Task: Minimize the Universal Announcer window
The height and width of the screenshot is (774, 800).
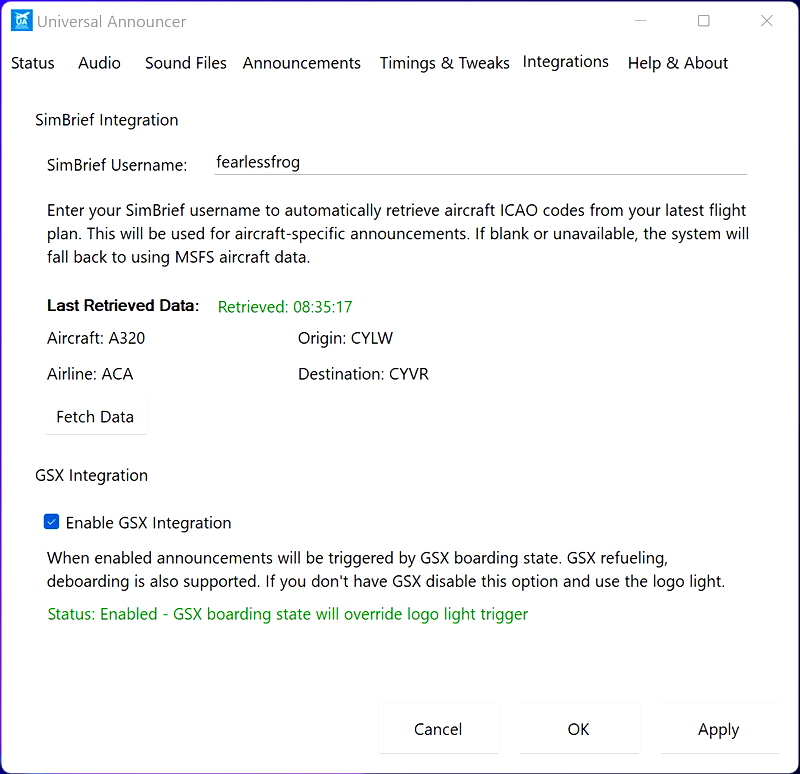Action: (x=639, y=20)
